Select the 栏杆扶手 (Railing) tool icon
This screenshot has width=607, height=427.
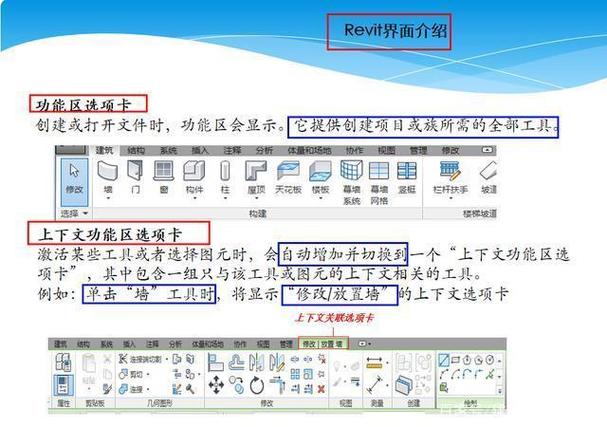(x=450, y=171)
